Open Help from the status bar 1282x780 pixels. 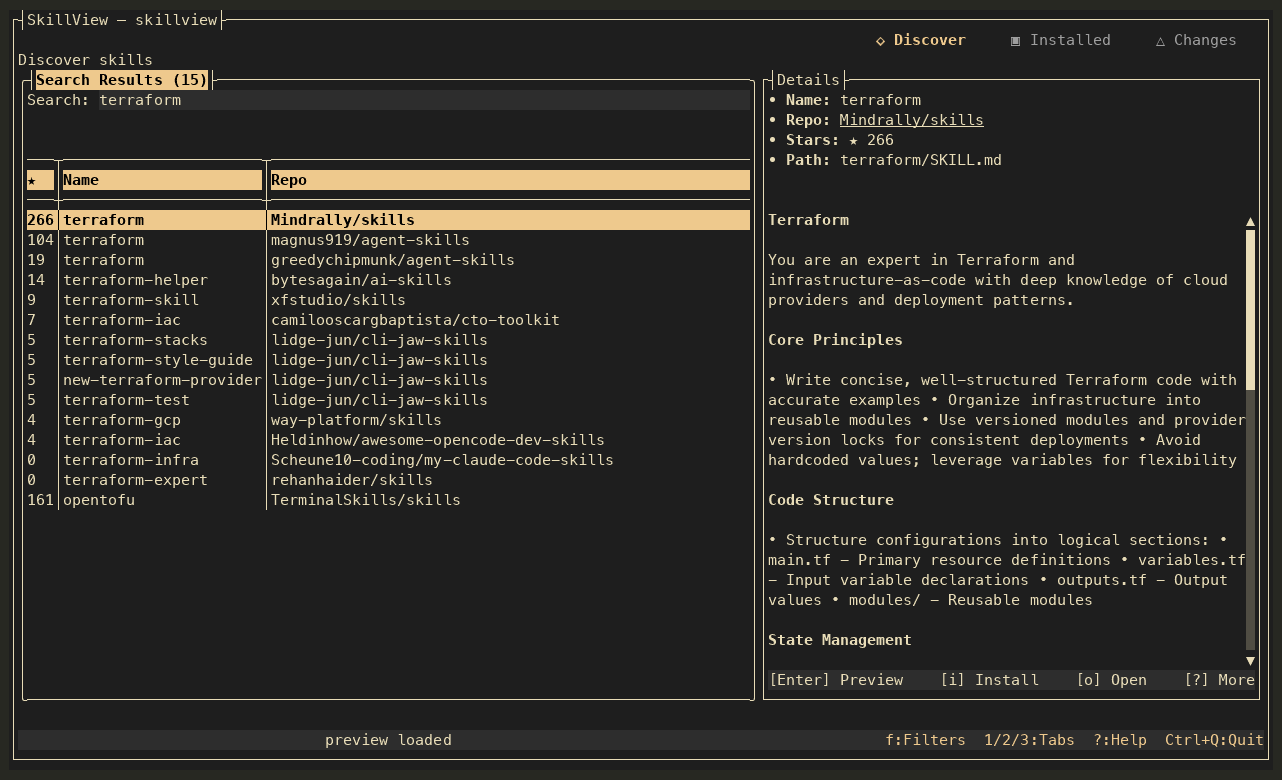tap(1119, 740)
